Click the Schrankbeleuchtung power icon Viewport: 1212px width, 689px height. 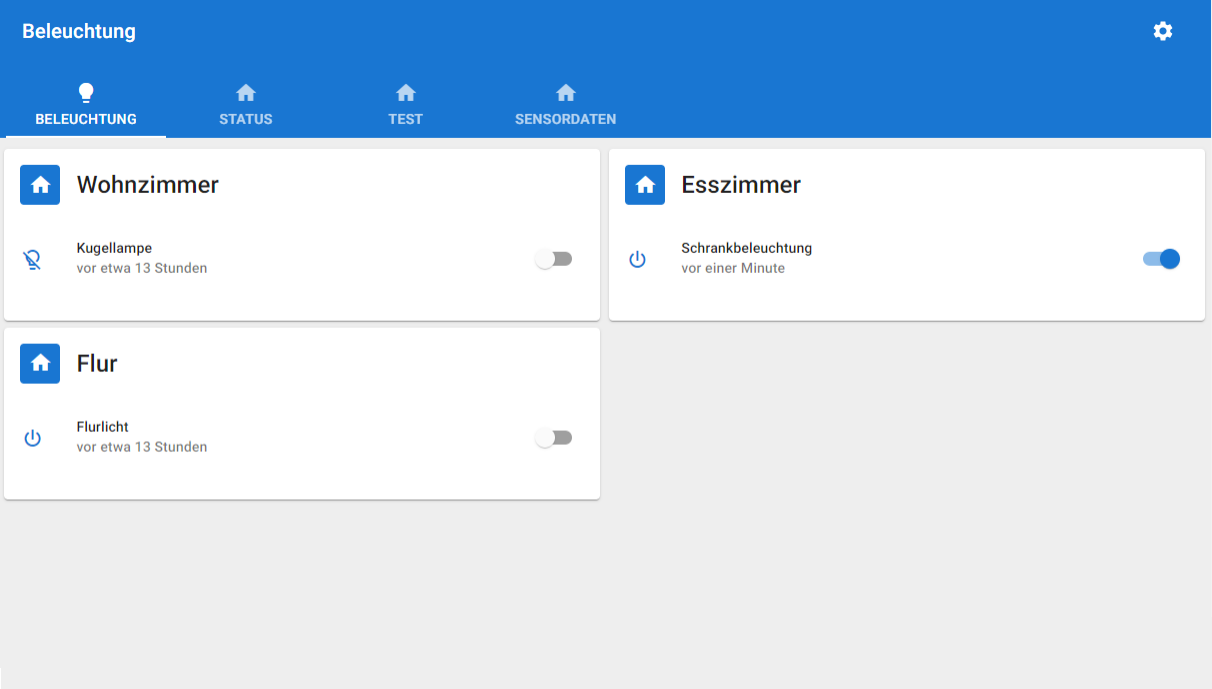(x=637, y=260)
